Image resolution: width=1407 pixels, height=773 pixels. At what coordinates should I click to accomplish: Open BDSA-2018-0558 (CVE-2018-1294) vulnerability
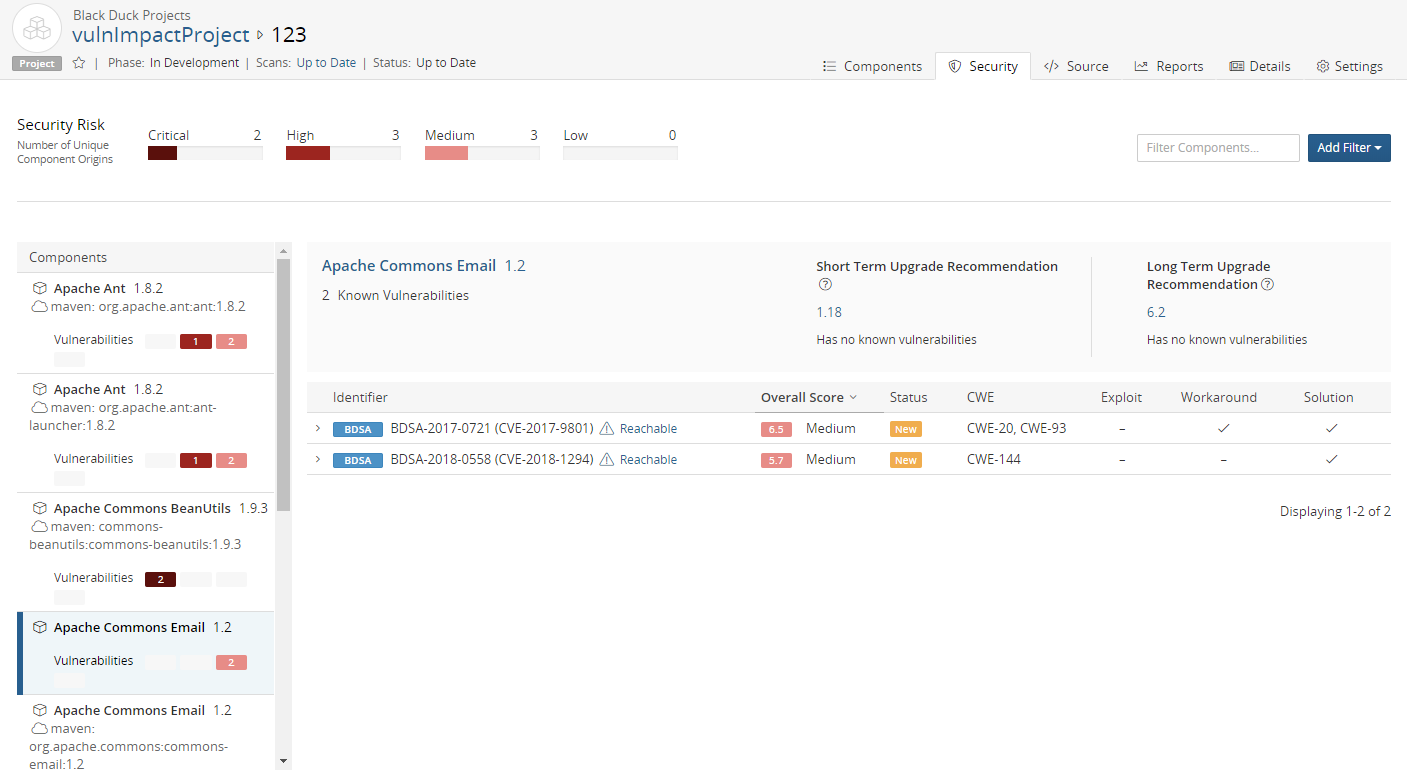(492, 460)
